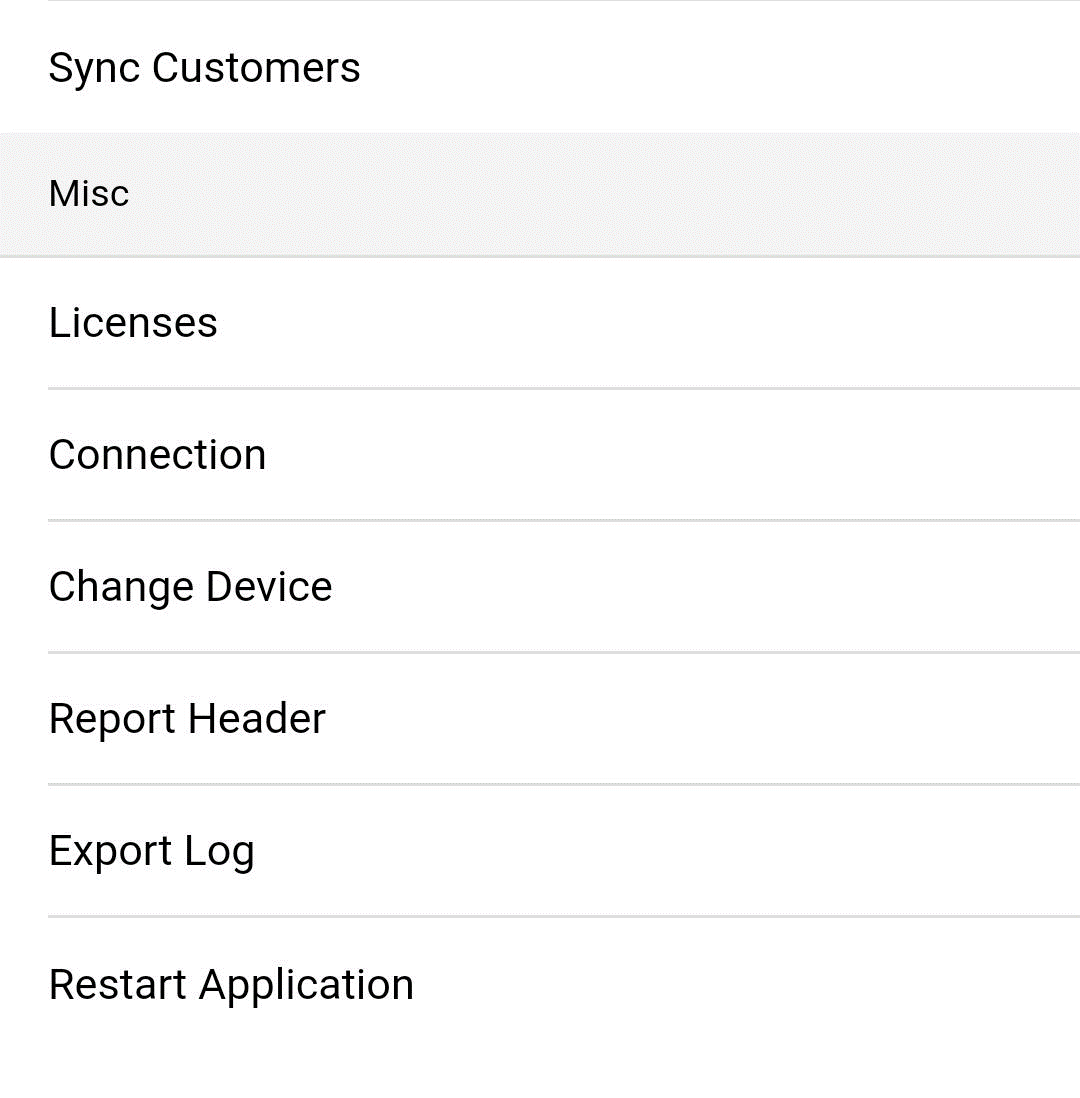
Task: Open the Sync Customers option
Action: tap(540, 67)
